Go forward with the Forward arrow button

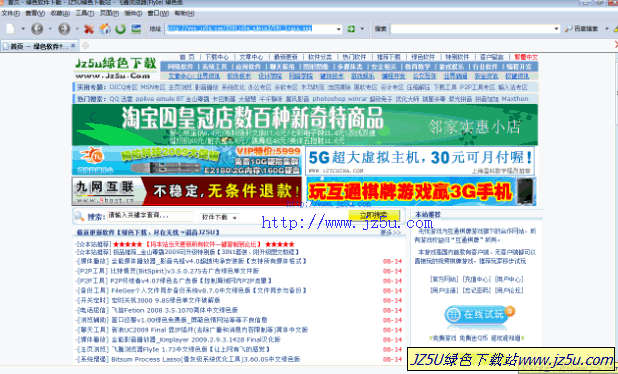pyautogui.click(x=64, y=29)
